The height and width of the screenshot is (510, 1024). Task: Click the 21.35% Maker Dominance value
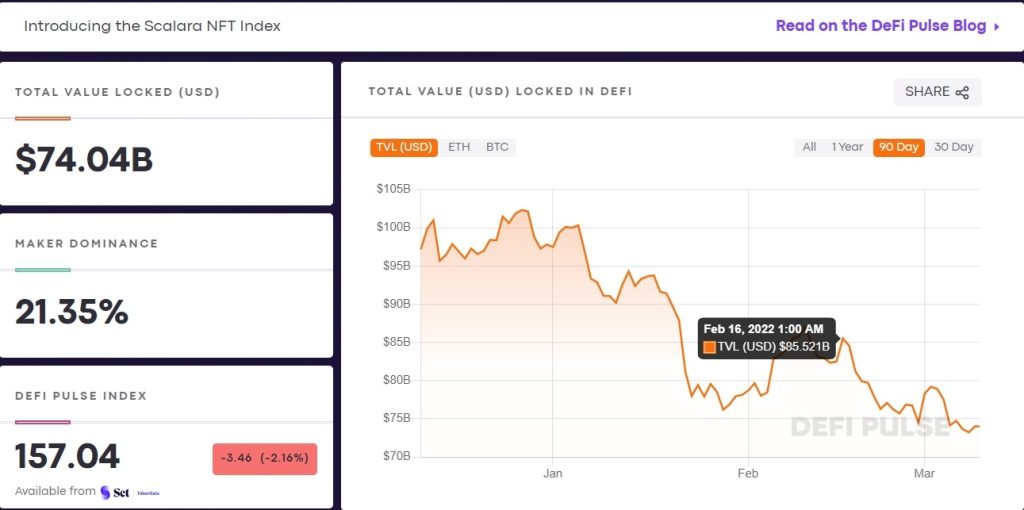(72, 312)
